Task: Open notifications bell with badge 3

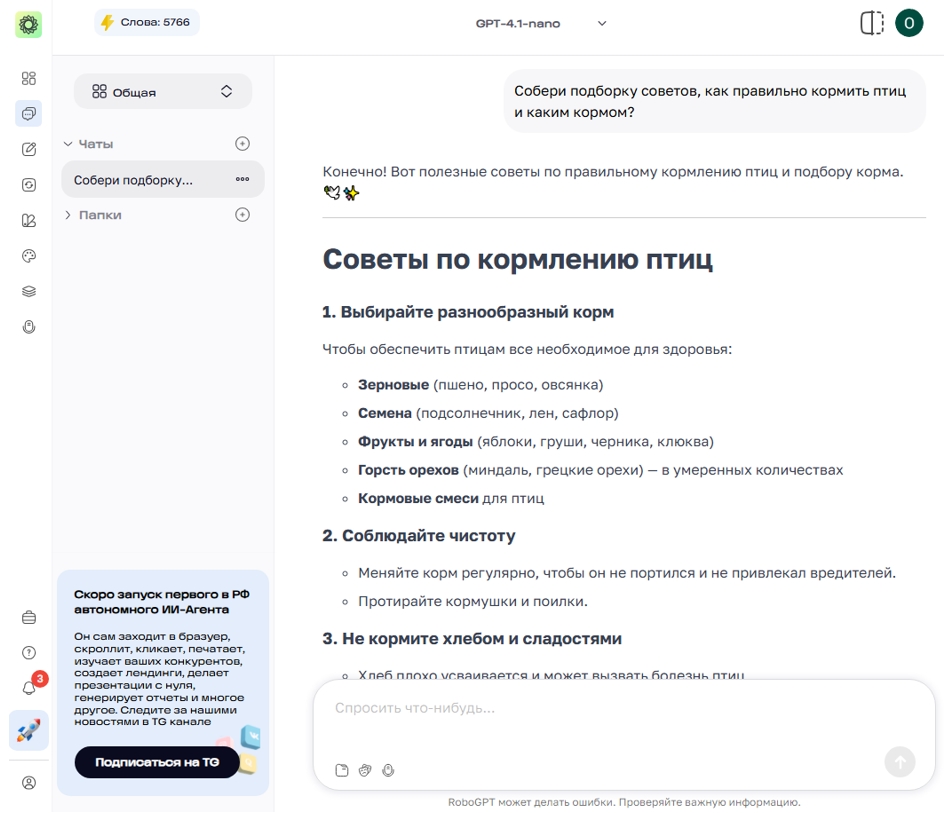Action: 30,687
